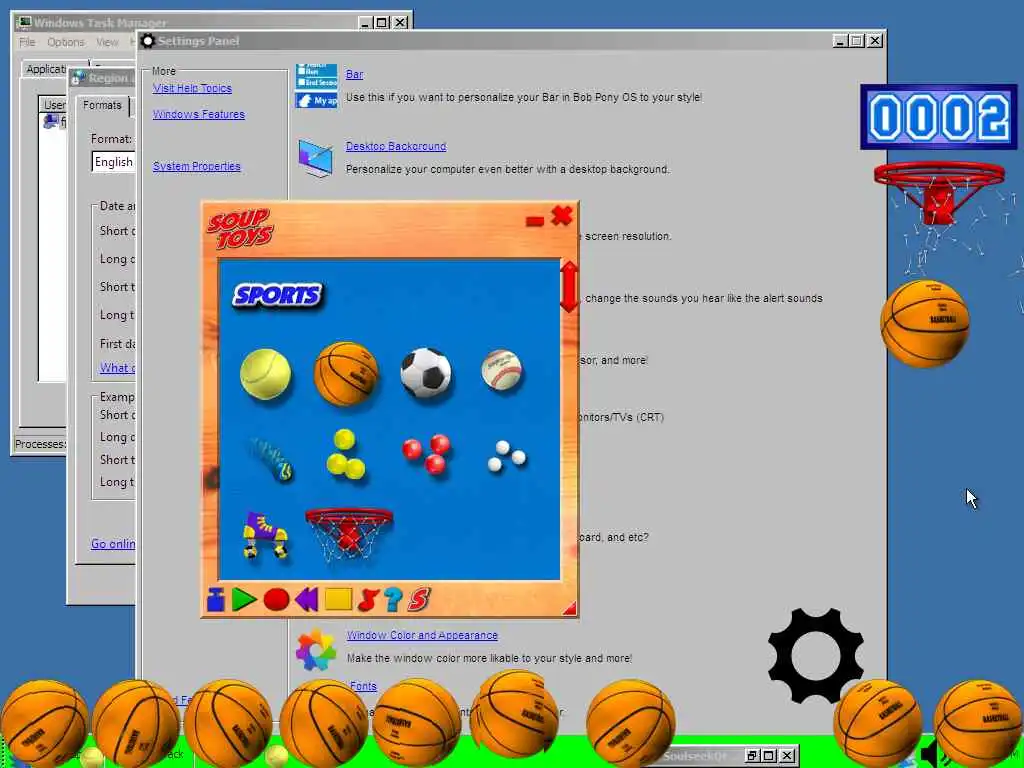The image size is (1024, 768).
Task: Click the Bar settings icon
Action: click(x=317, y=86)
